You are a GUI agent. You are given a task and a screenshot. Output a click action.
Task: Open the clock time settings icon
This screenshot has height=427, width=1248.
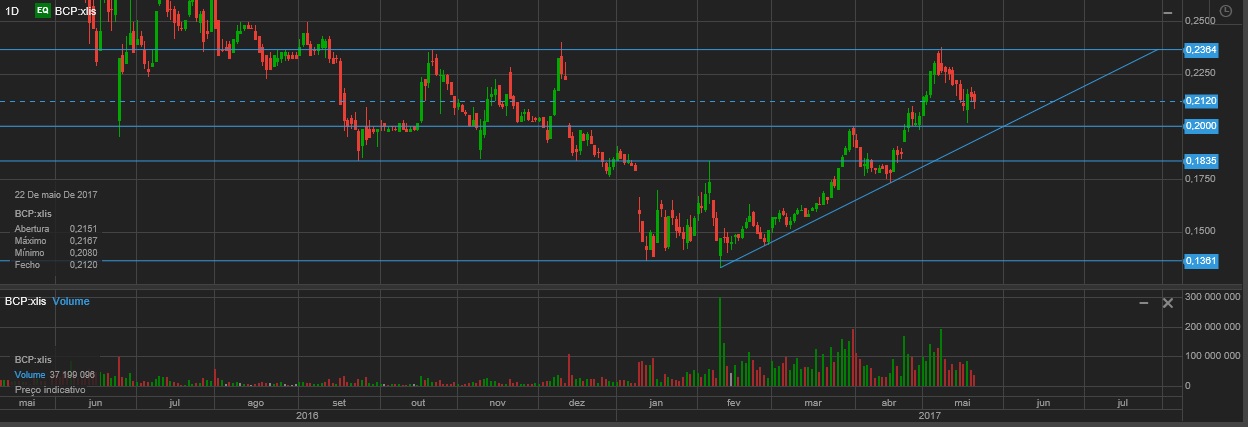point(1225,10)
